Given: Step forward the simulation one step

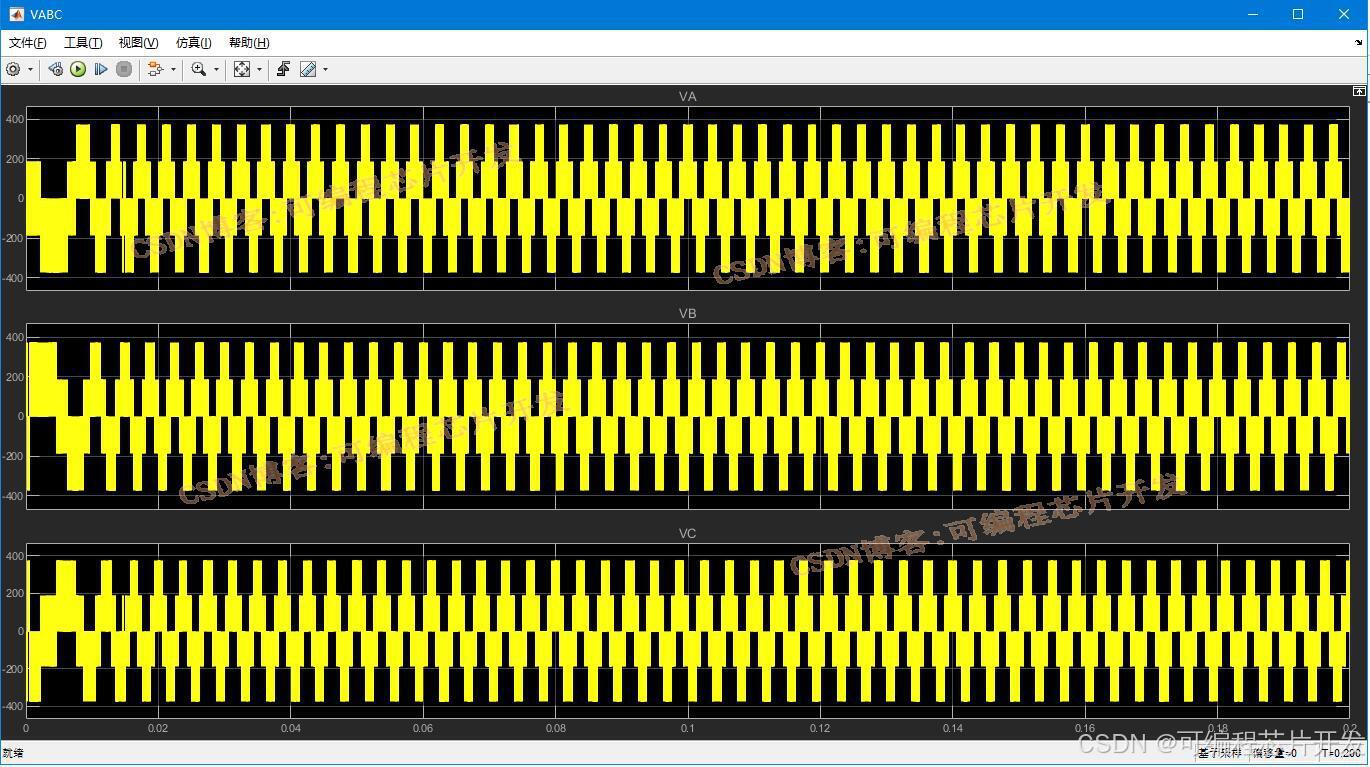Looking at the screenshot, I should point(100,69).
